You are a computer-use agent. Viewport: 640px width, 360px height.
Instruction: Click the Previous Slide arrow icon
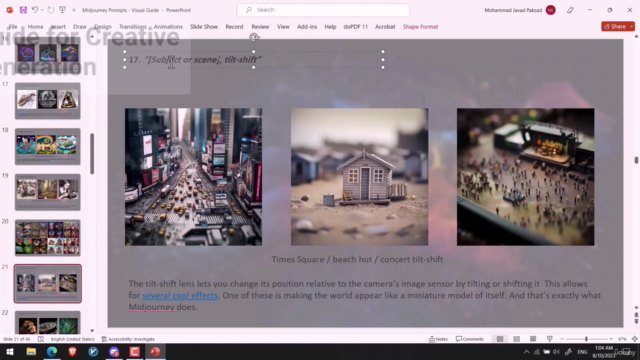click(x=636, y=315)
